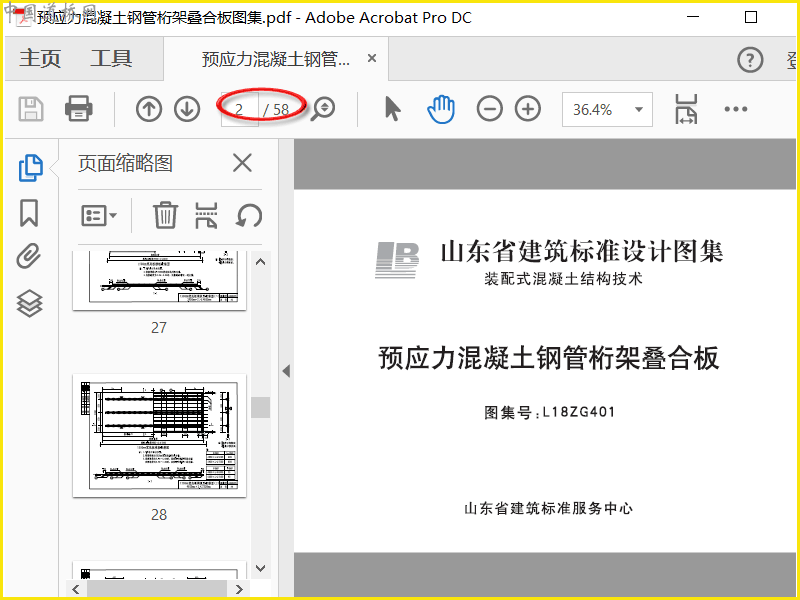Screen dimensions: 800x600
Task: Select the 预应力混凝土钢管 document tab
Action: pyautogui.click(x=276, y=59)
